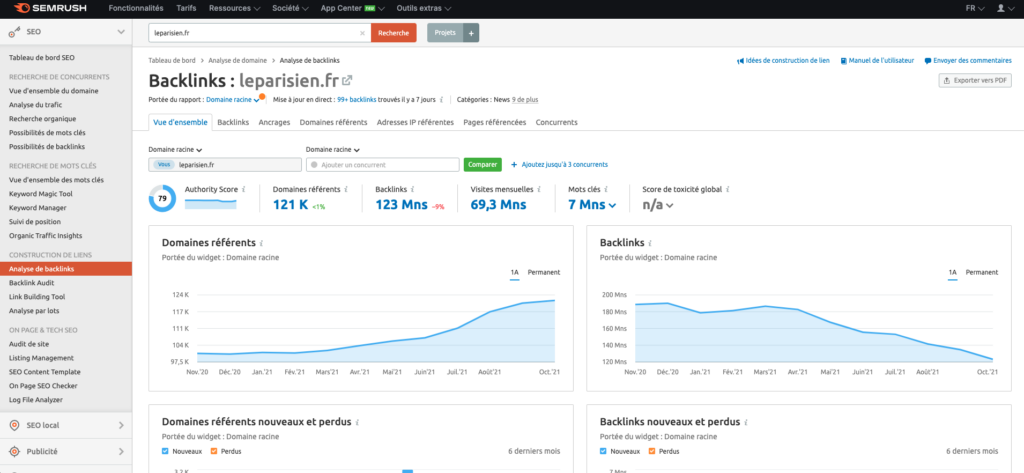Click info icon in Backlinks chart title

tap(650, 243)
